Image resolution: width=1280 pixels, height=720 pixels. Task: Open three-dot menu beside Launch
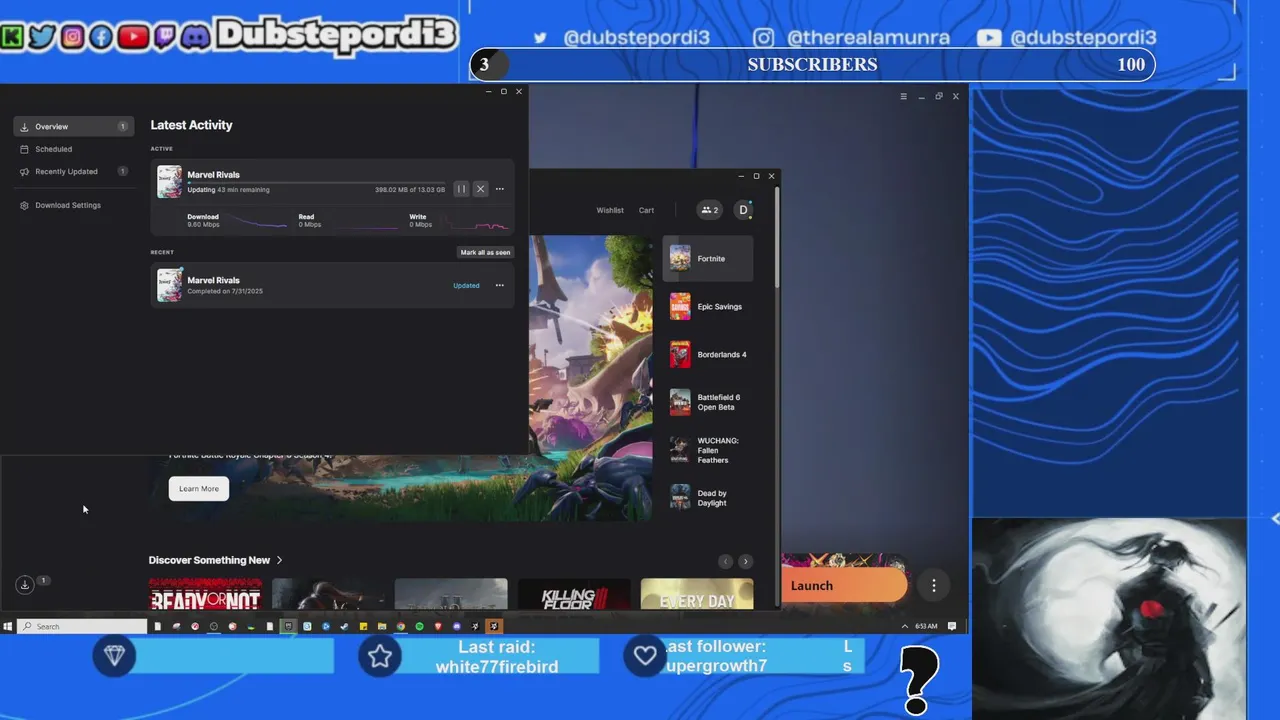[934, 586]
